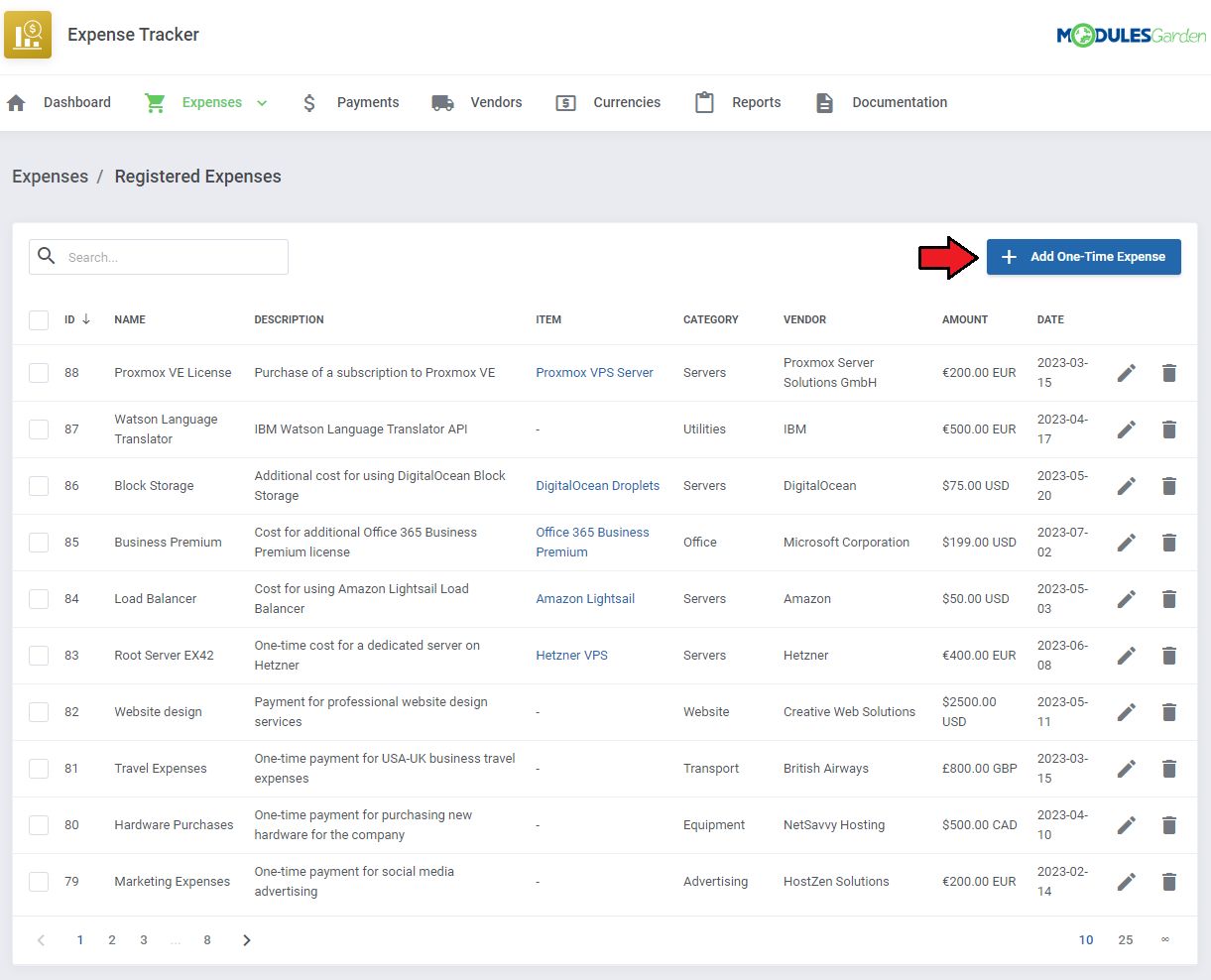Check the box for expense ID 83

[39, 656]
